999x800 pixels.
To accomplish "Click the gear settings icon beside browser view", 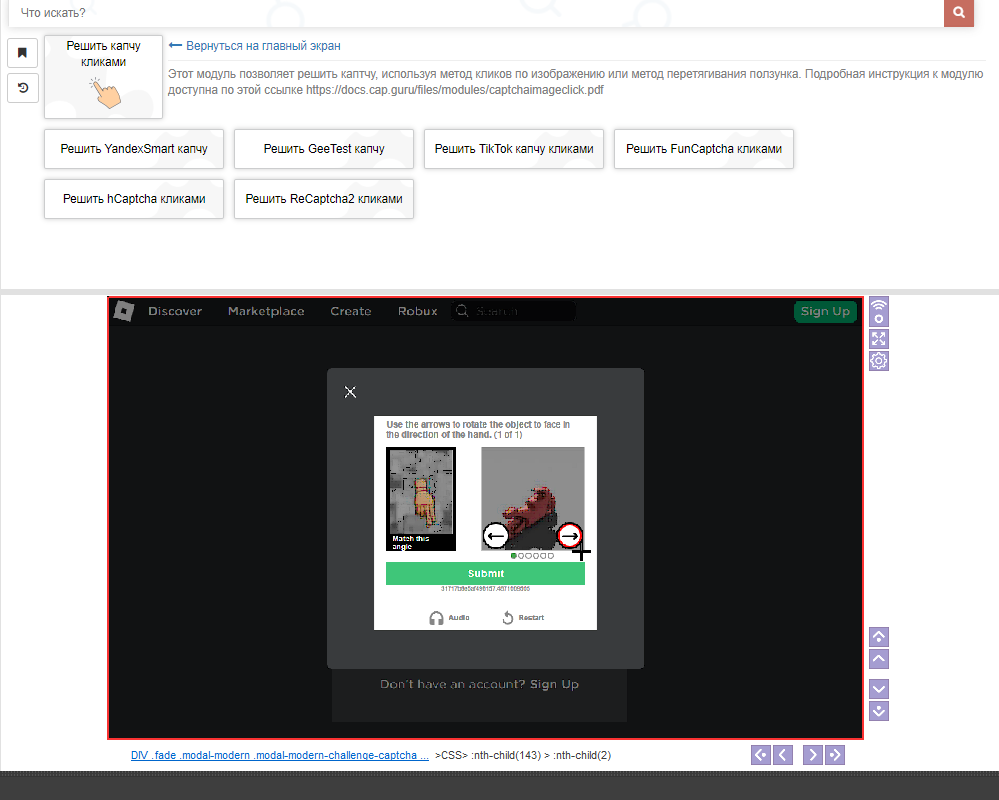I will (879, 361).
